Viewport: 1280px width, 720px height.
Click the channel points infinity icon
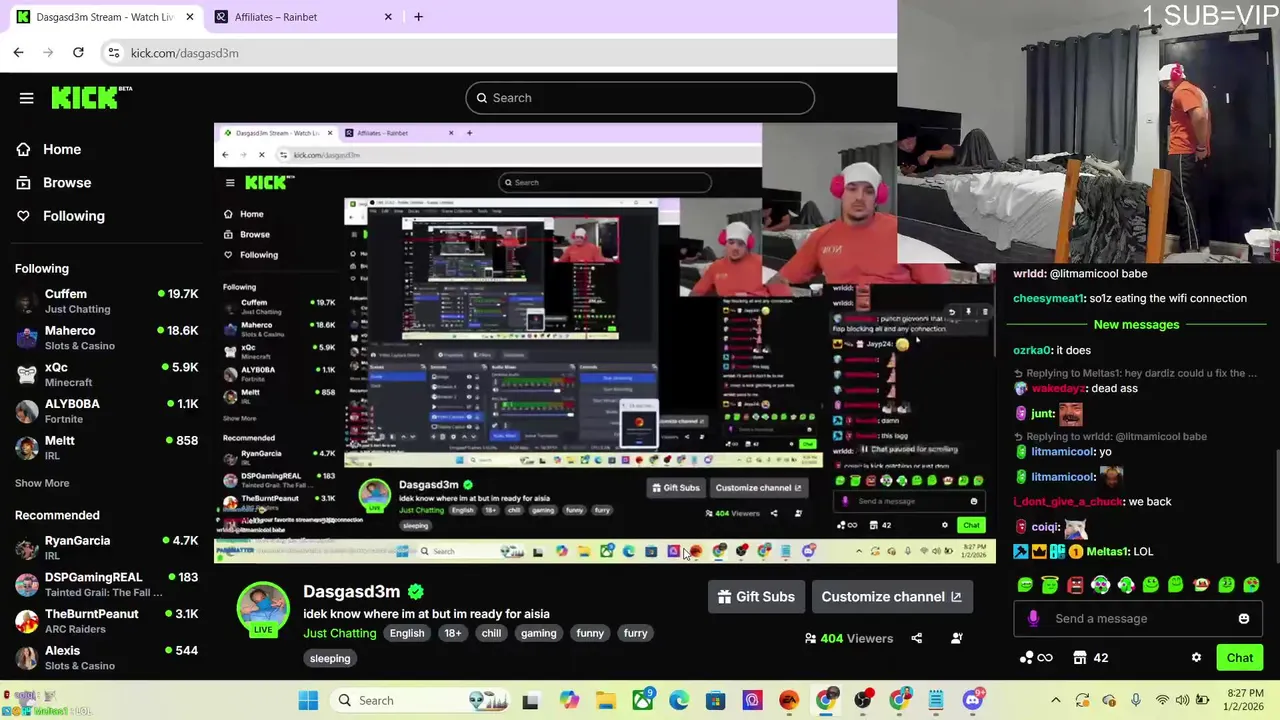coord(1035,658)
